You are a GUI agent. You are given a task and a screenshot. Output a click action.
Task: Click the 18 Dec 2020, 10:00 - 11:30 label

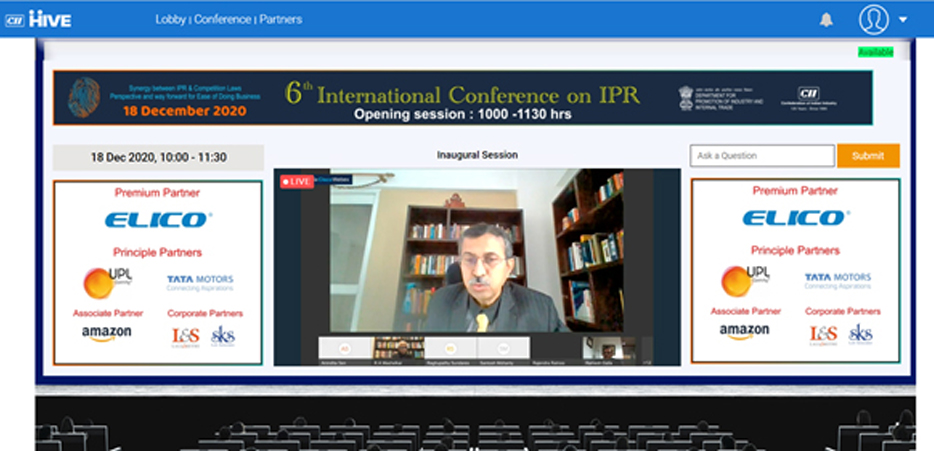click(158, 157)
